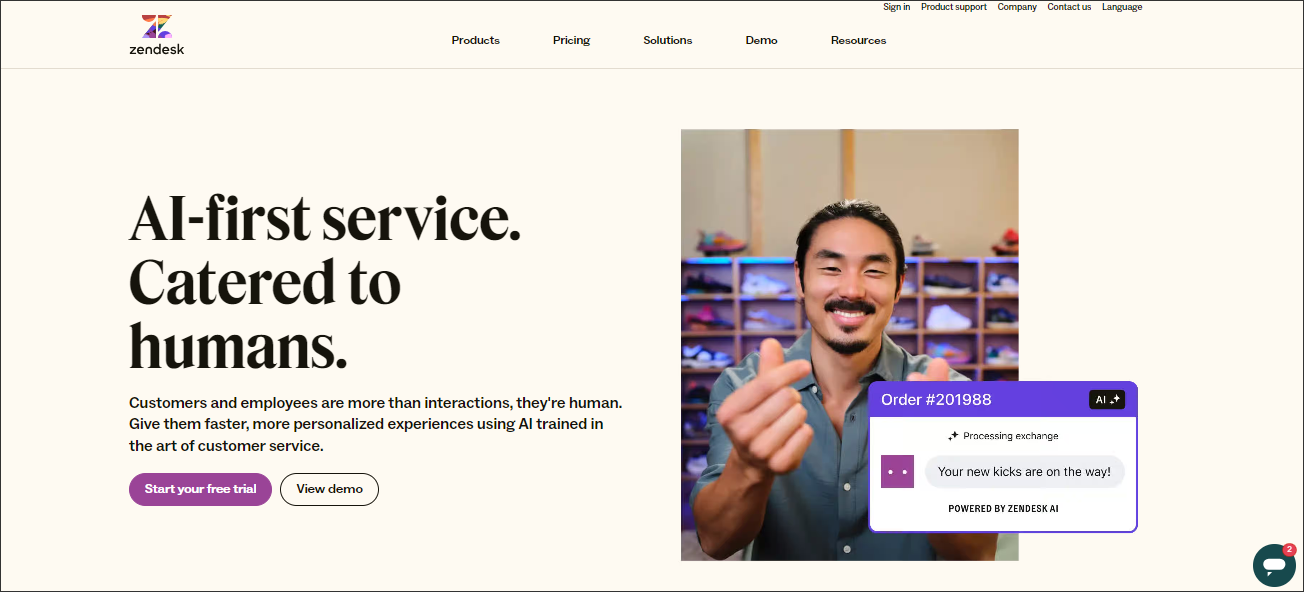The image size is (1304, 592).
Task: Click the 'AI-first service.' headline
Action: [x=325, y=218]
